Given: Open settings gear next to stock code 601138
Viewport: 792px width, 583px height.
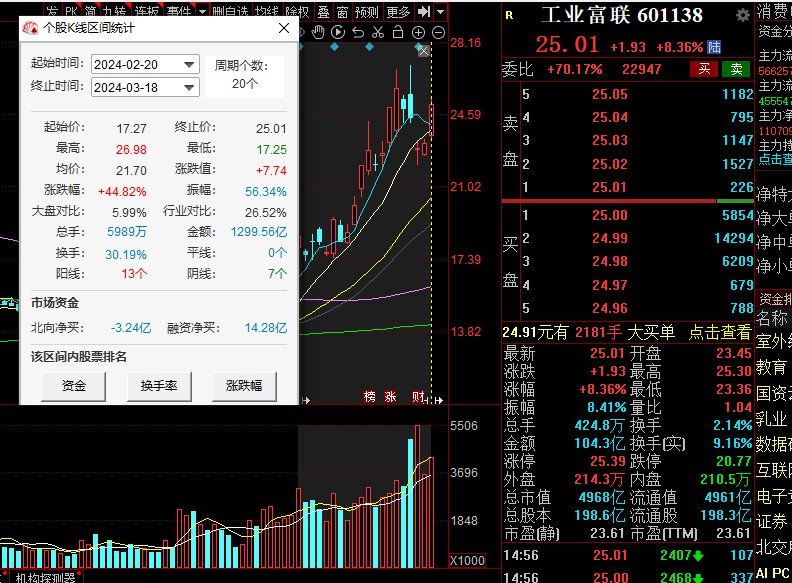Looking at the screenshot, I should (x=742, y=16).
